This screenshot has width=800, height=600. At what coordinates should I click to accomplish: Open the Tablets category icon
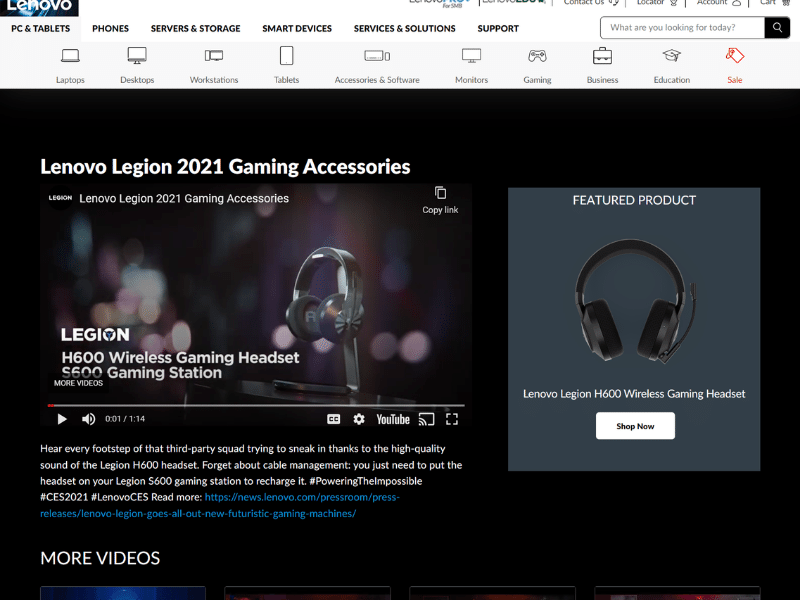tap(286, 56)
